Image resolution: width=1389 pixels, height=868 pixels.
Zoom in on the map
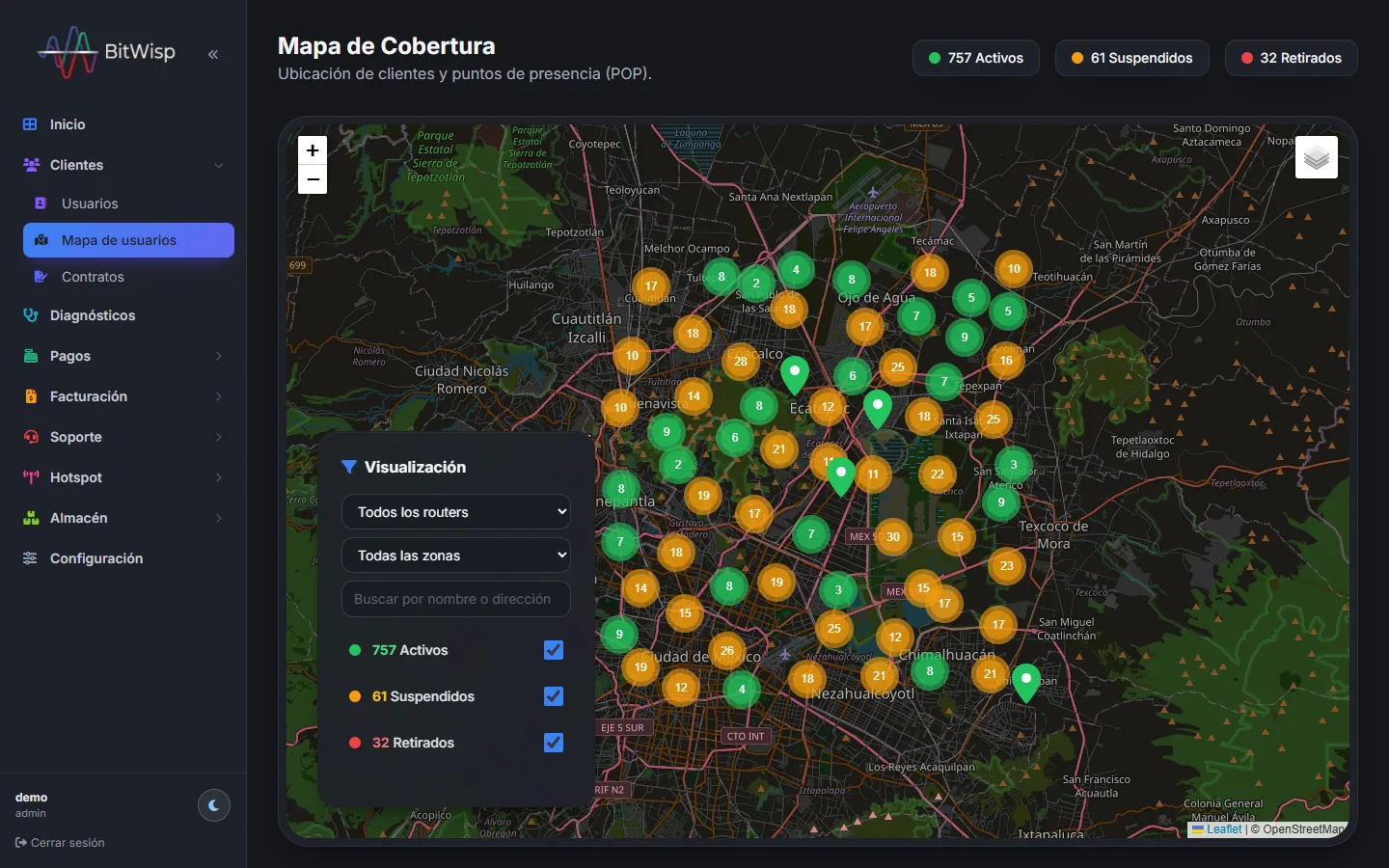[x=313, y=150]
